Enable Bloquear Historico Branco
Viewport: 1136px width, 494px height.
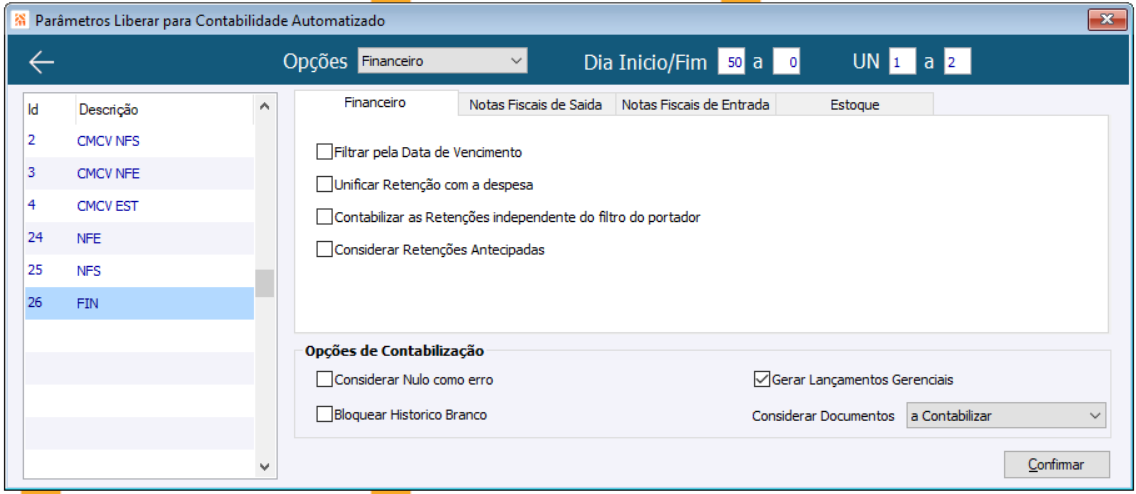click(x=324, y=414)
